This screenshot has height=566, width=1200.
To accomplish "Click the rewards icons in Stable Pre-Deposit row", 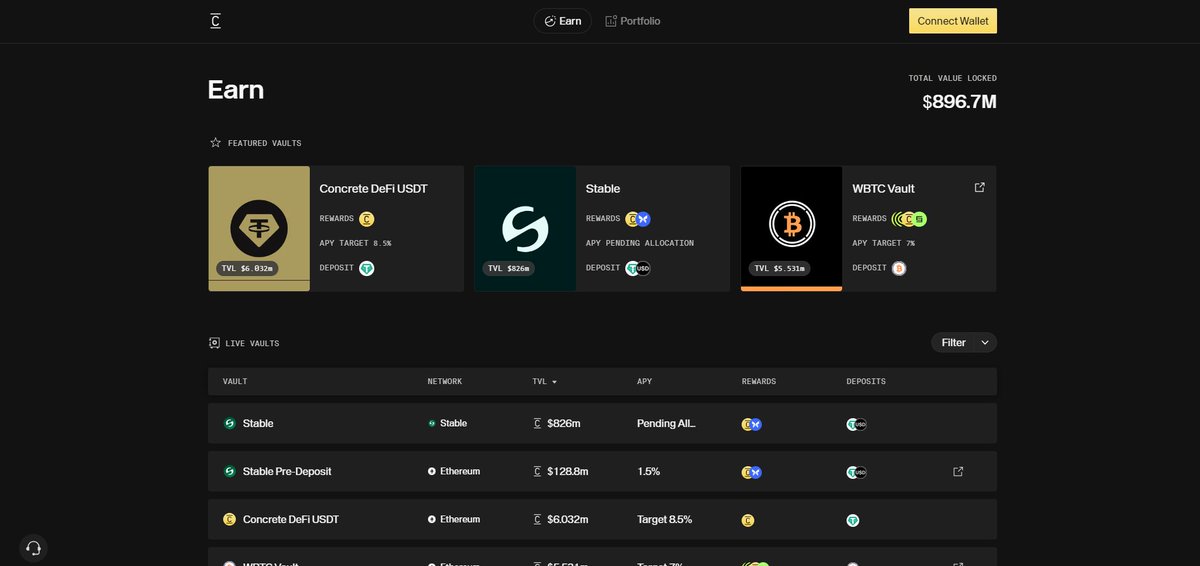I will coord(752,472).
